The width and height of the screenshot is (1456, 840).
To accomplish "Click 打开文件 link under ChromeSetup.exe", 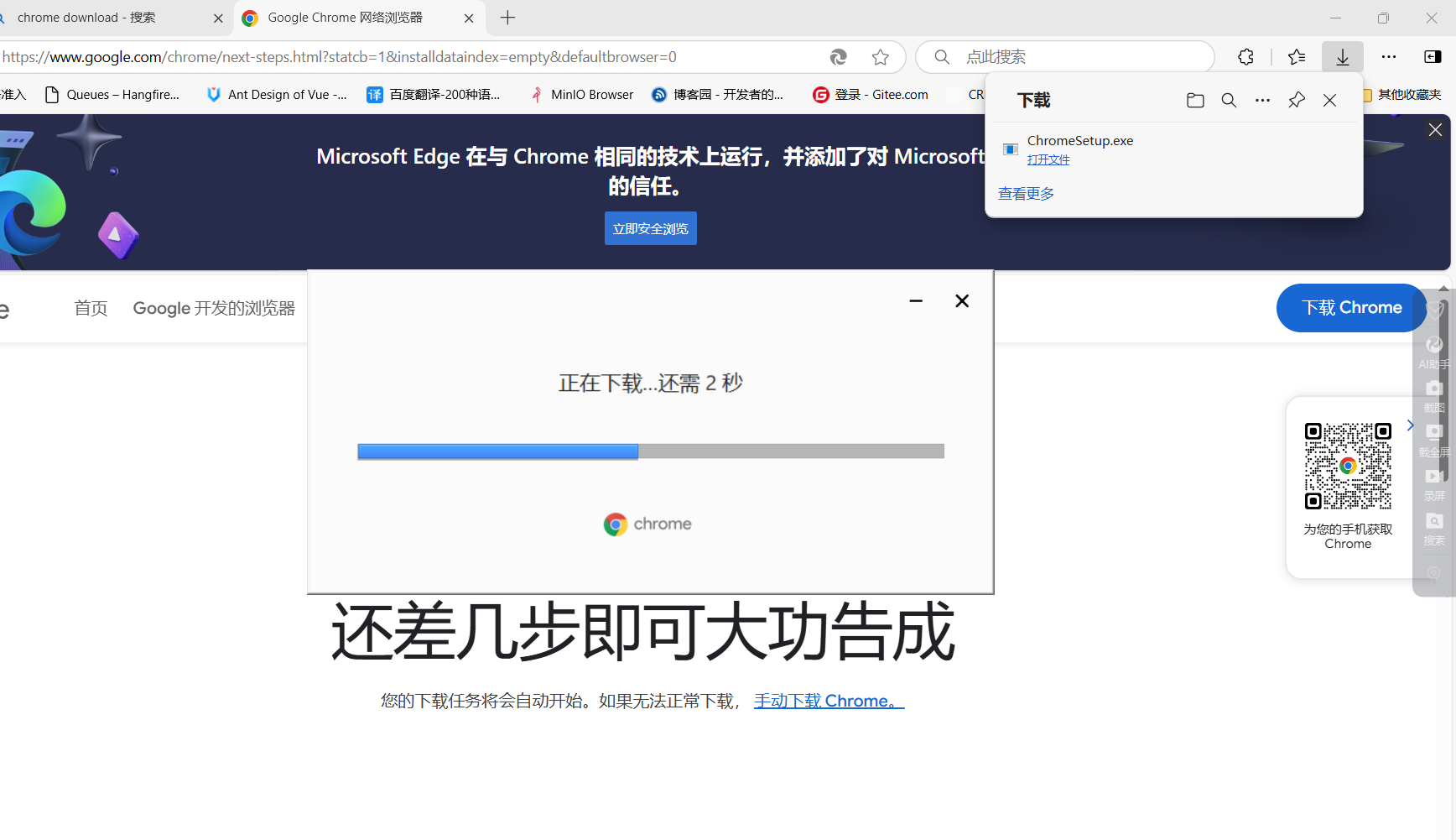I will click(1048, 159).
